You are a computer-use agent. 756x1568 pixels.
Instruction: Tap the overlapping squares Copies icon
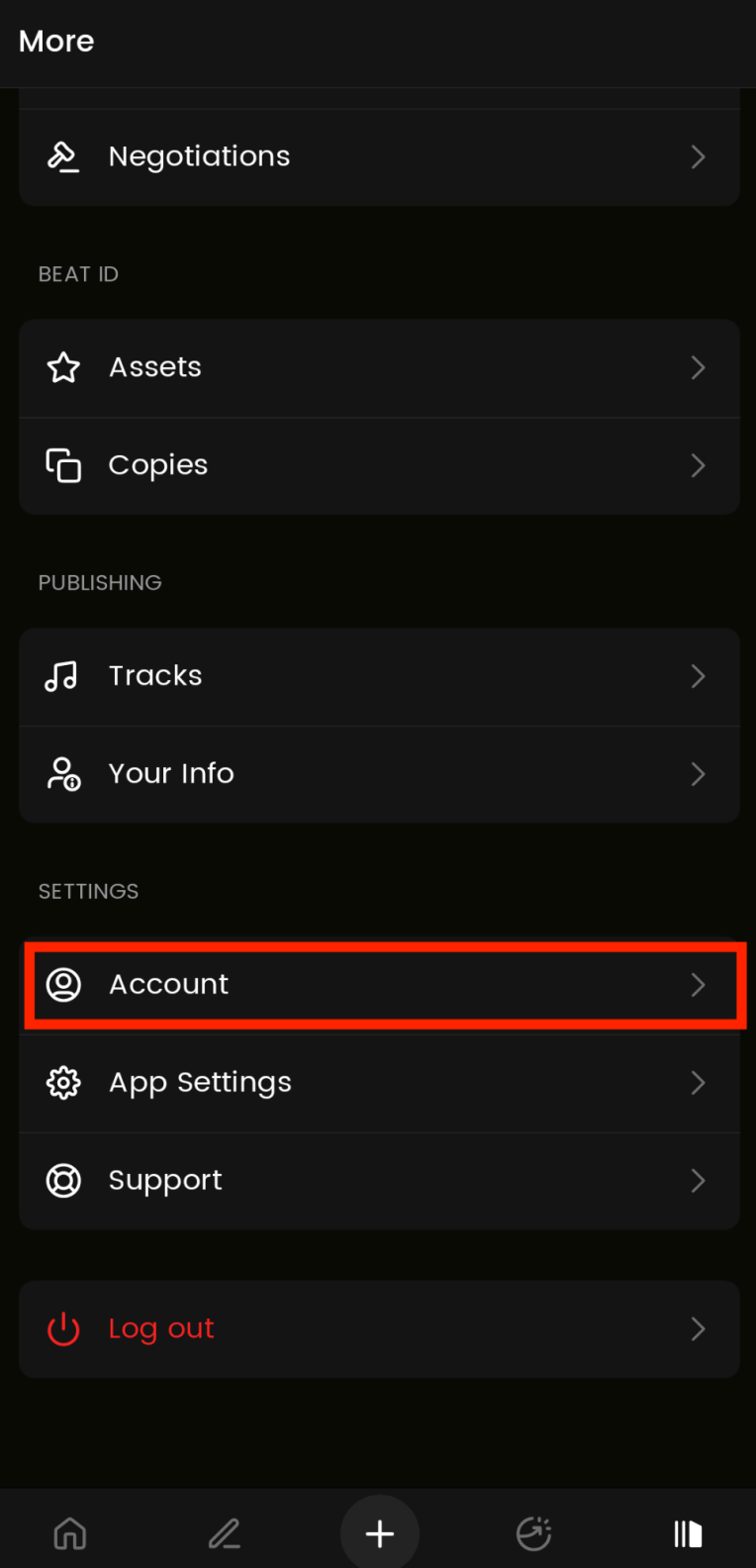pos(63,465)
